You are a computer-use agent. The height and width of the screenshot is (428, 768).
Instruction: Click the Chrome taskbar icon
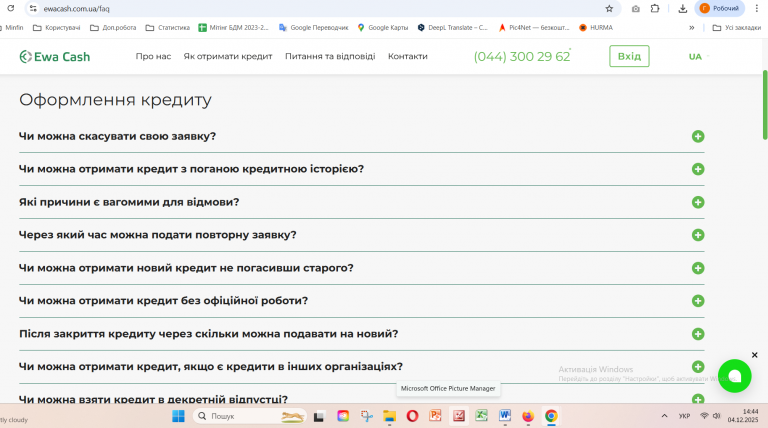click(551, 416)
